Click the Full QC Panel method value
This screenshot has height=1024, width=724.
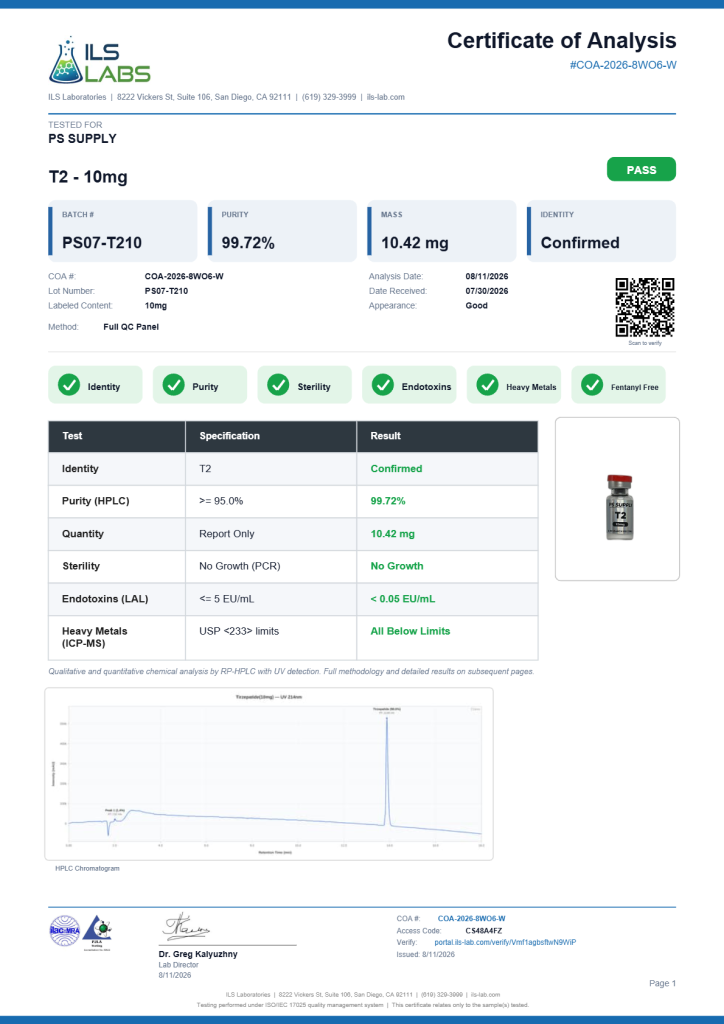click(131, 327)
